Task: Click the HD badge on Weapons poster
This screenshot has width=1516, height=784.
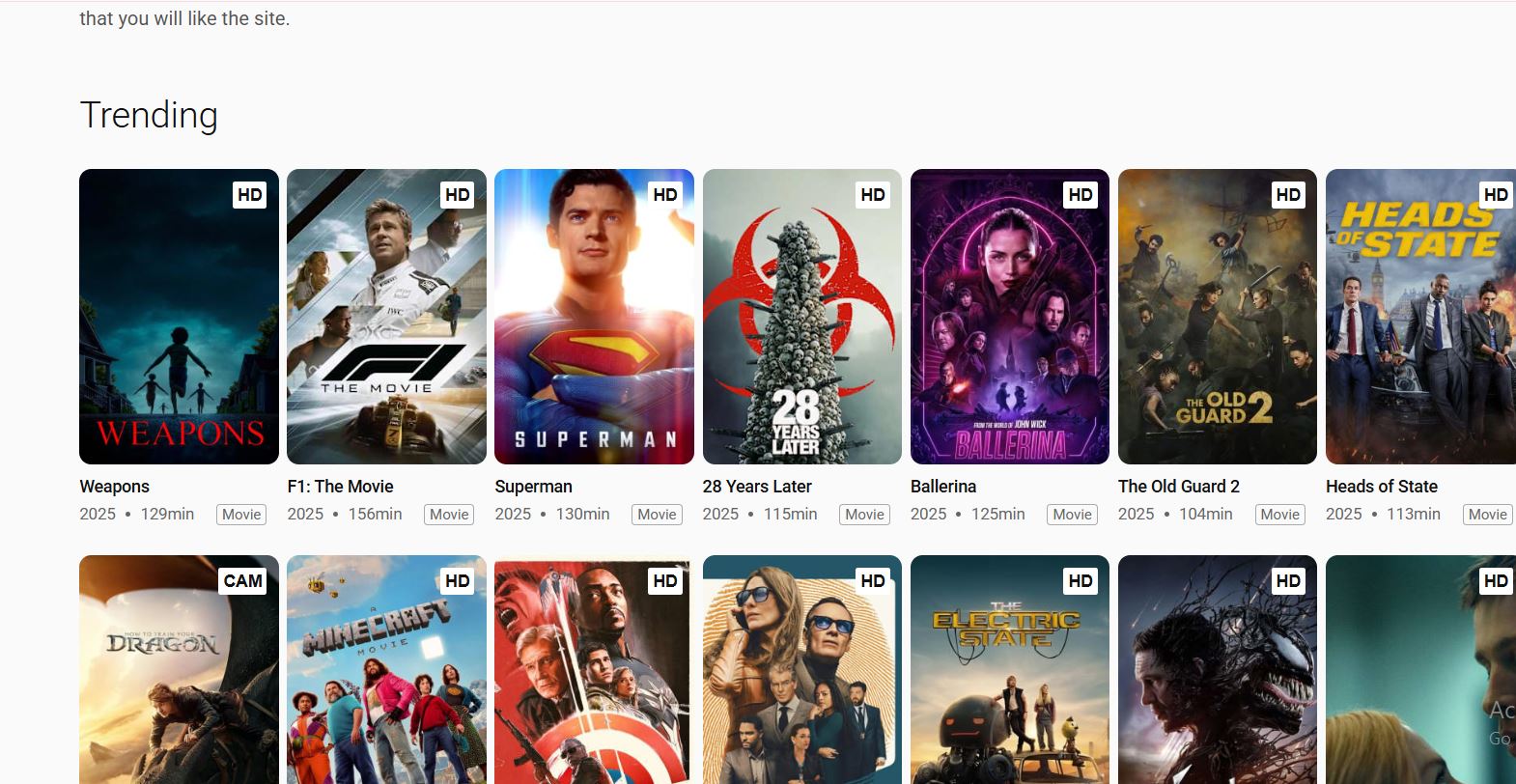Action: coord(249,195)
